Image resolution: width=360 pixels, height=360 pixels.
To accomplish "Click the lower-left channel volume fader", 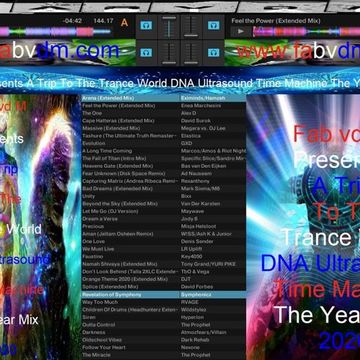I will [x=169, y=53].
